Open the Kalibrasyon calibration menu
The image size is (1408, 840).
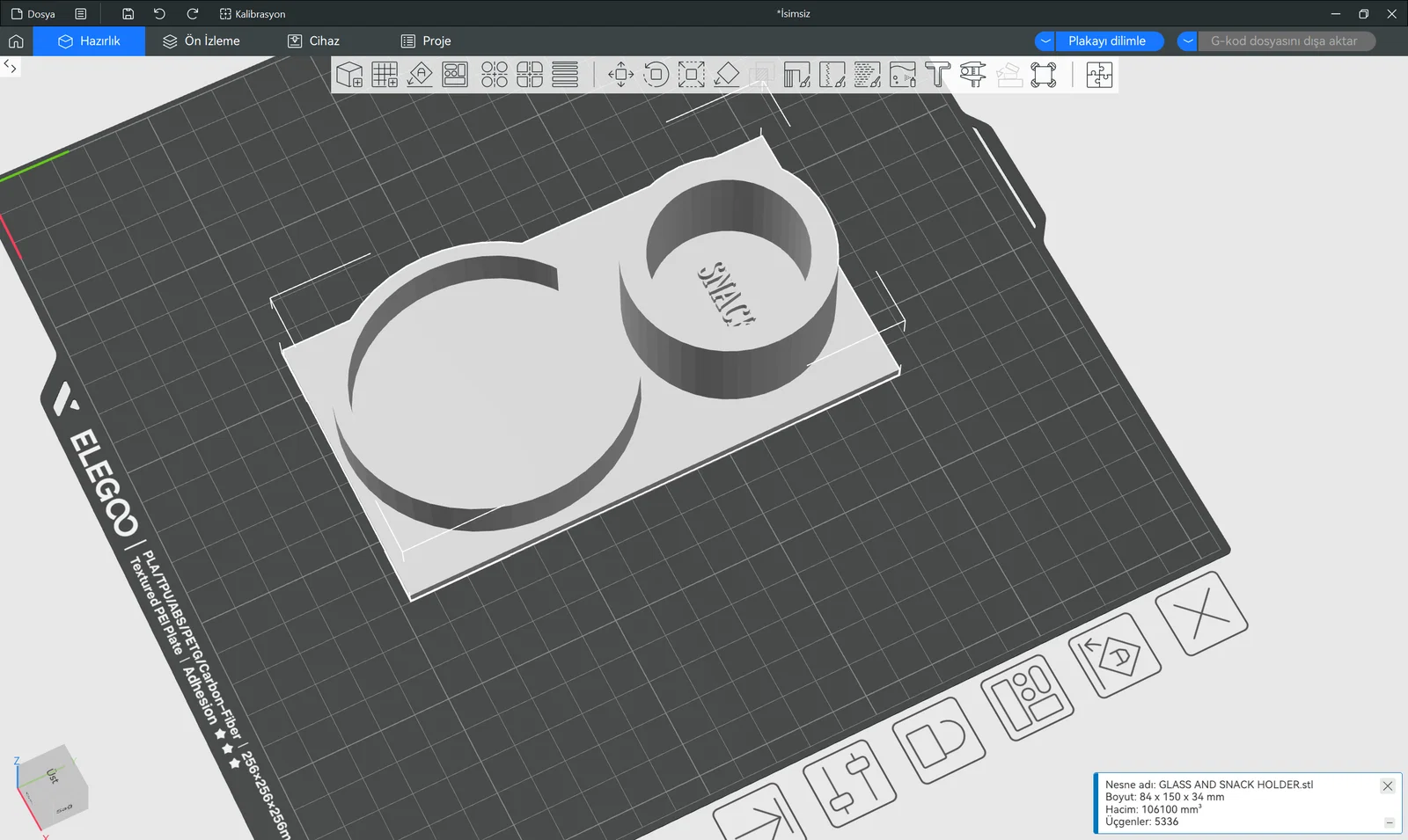pyautogui.click(x=253, y=14)
